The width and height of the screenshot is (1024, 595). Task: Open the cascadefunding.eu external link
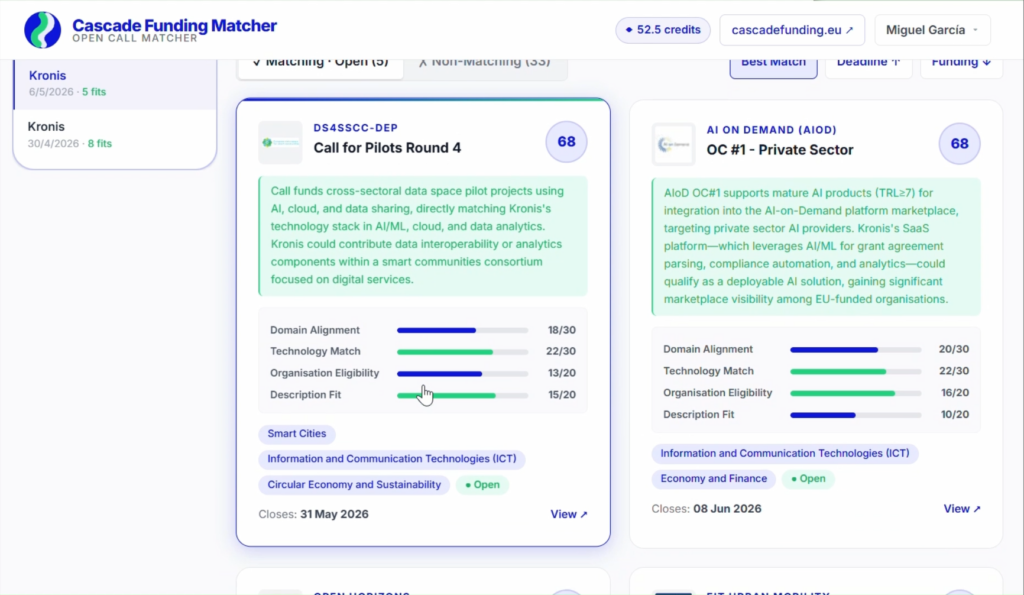[x=792, y=30]
